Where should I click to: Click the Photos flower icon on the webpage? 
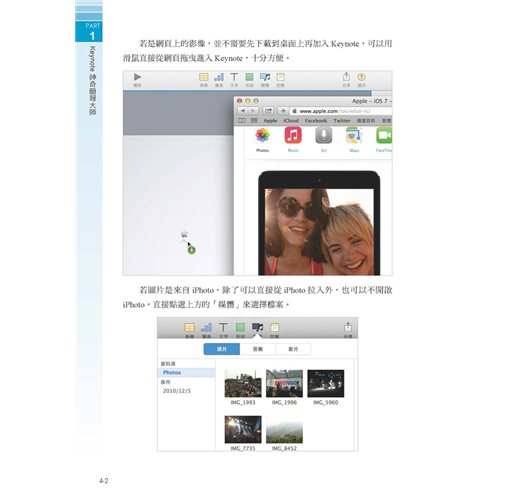(262, 135)
